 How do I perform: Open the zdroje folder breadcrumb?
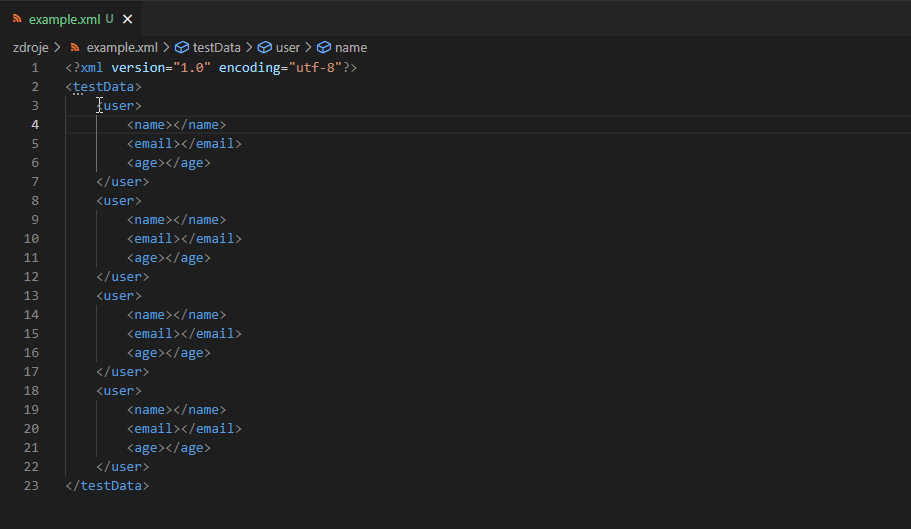(30, 47)
